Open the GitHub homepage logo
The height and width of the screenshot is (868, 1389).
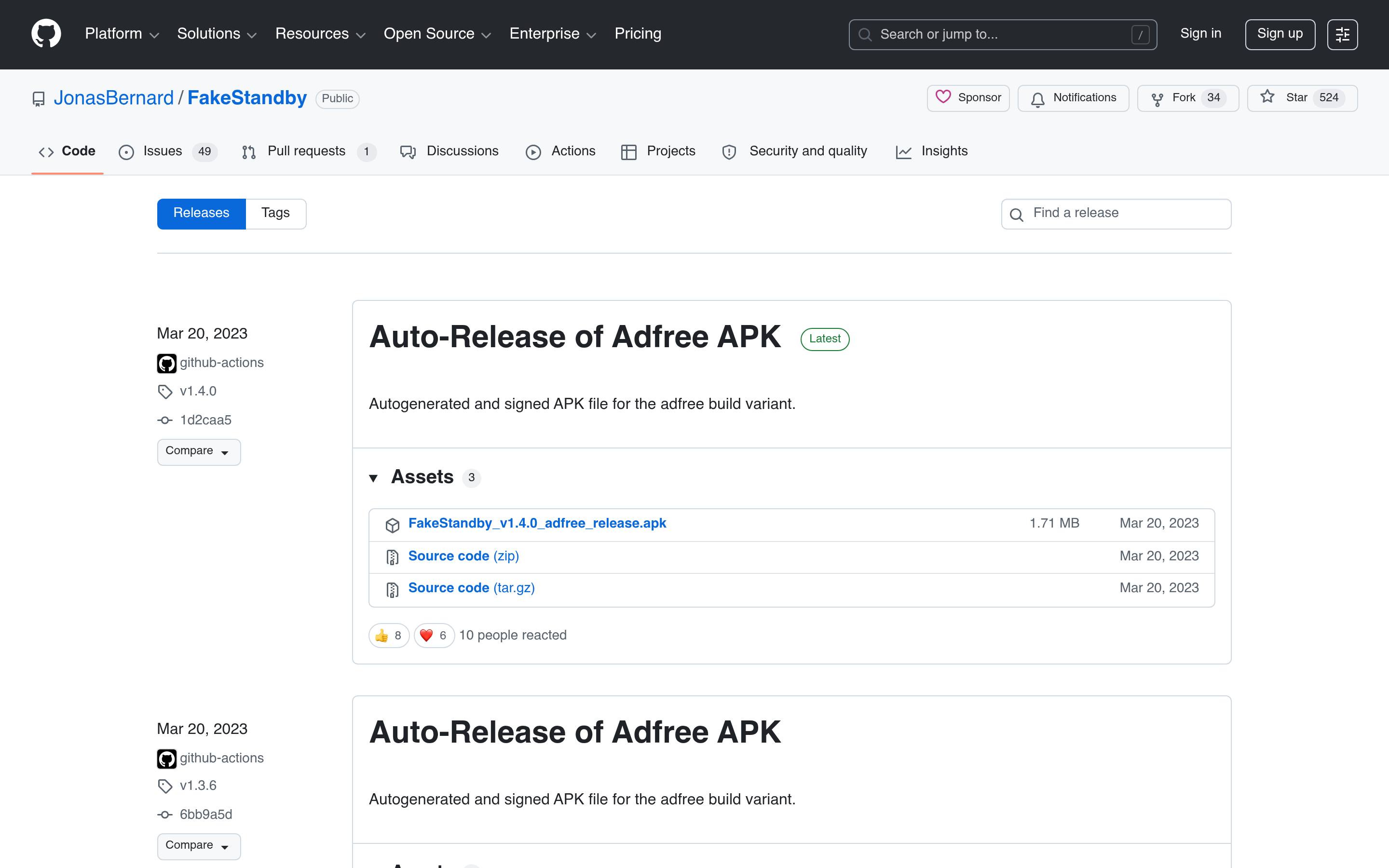(46, 34)
